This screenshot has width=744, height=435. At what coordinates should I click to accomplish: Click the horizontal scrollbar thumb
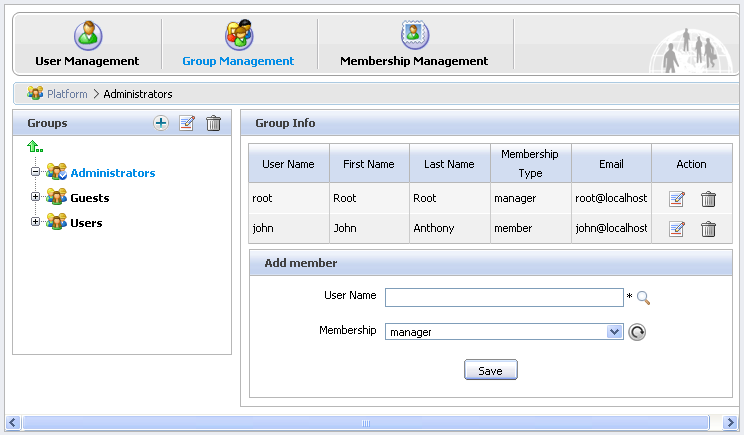[x=366, y=423]
